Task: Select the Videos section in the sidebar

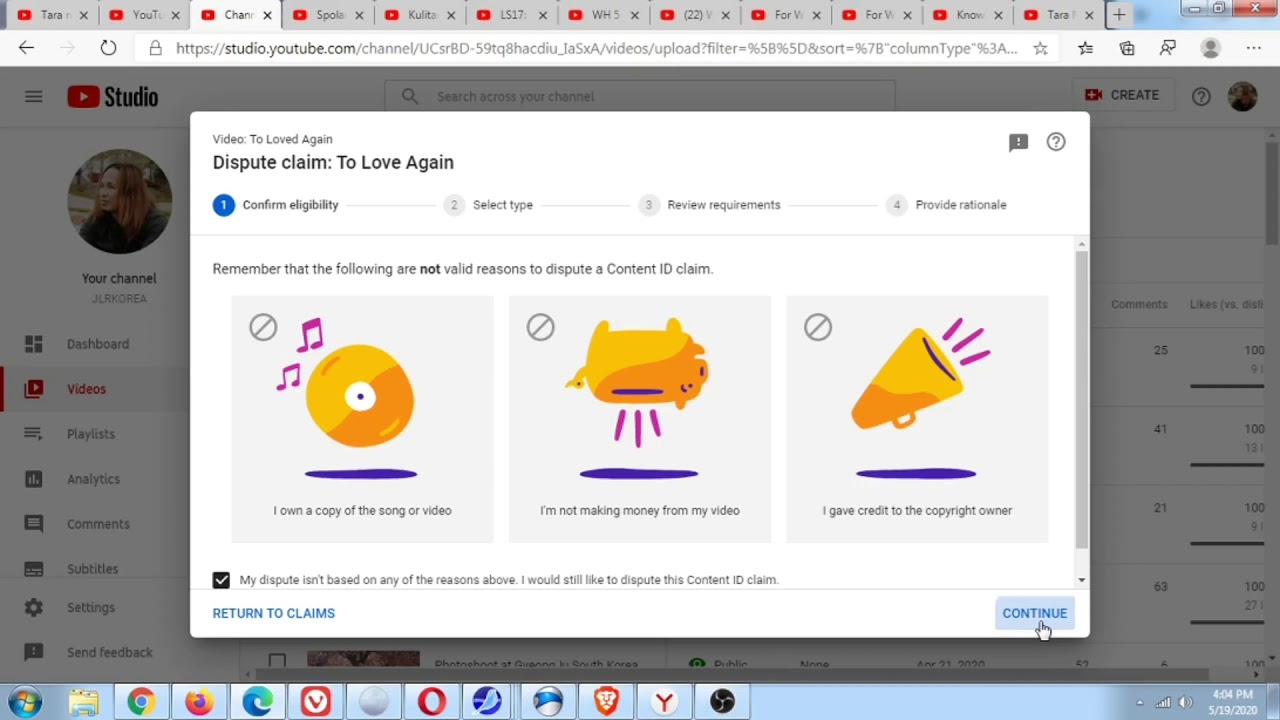Action: coord(86,389)
